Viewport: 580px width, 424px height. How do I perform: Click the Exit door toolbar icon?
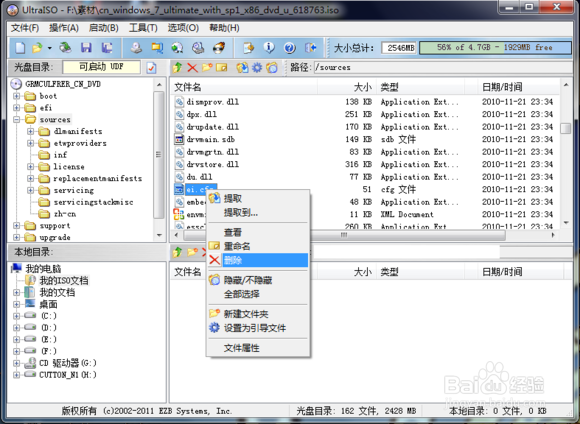tap(310, 48)
